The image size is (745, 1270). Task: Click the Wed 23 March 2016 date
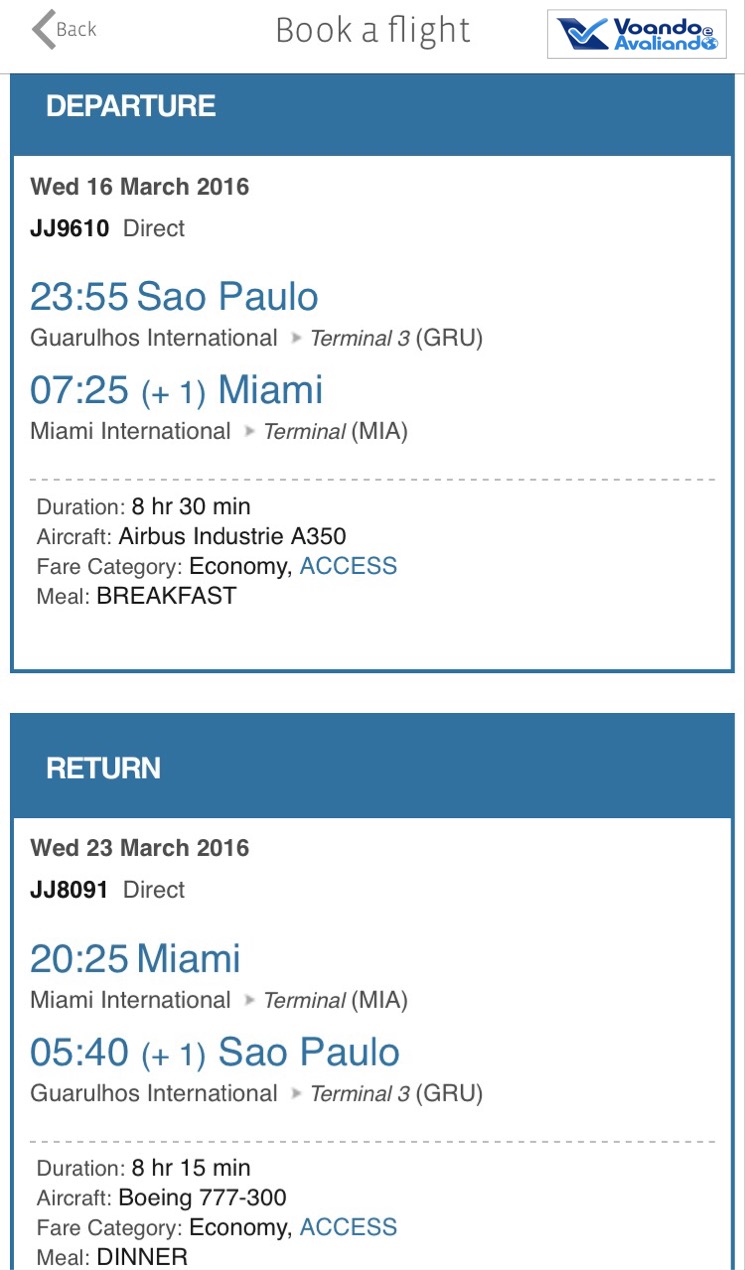(140, 848)
